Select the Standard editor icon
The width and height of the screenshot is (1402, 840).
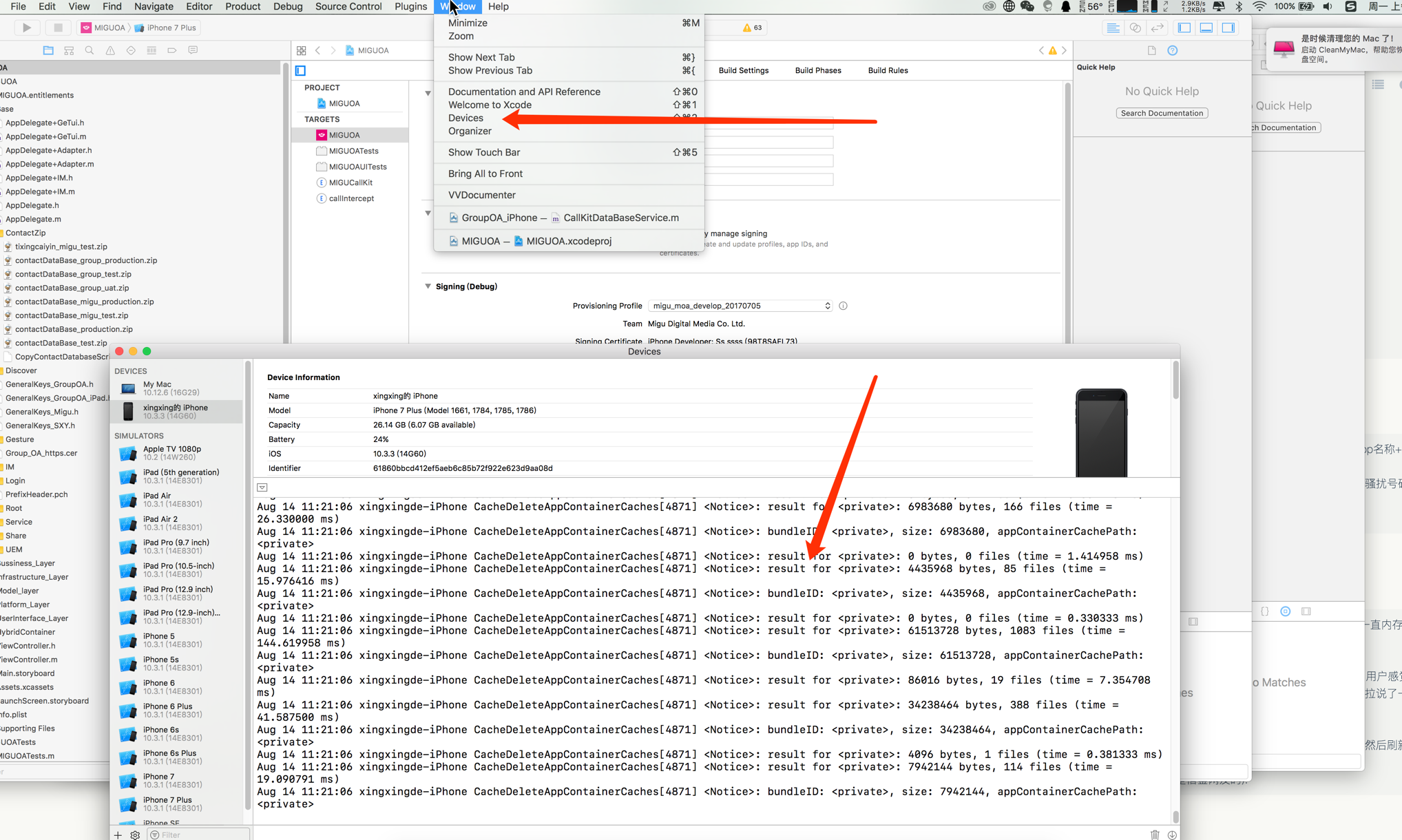pos(1113,28)
